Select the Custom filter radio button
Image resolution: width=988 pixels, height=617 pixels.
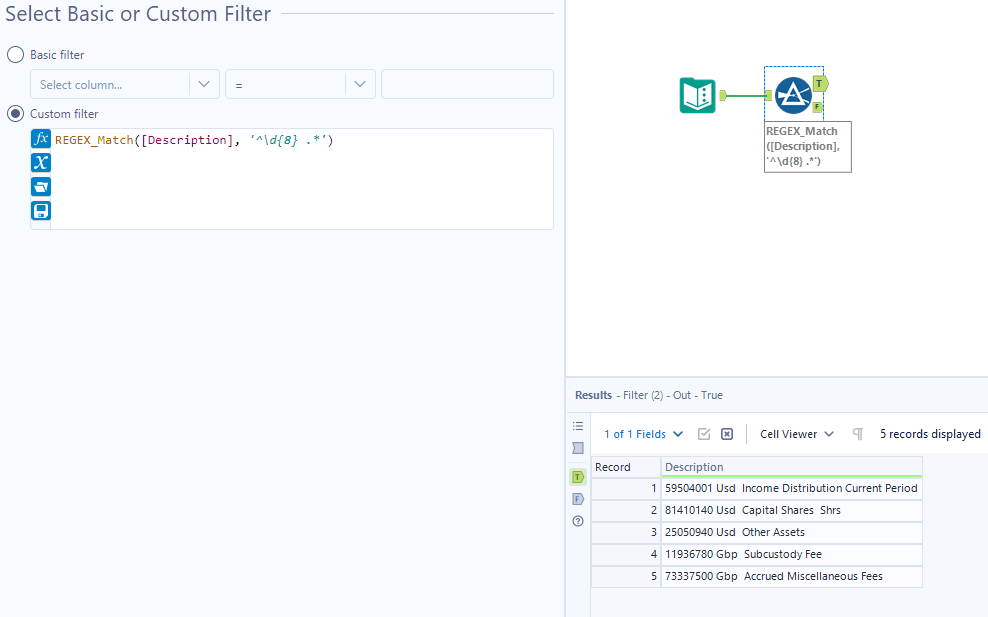coord(15,113)
